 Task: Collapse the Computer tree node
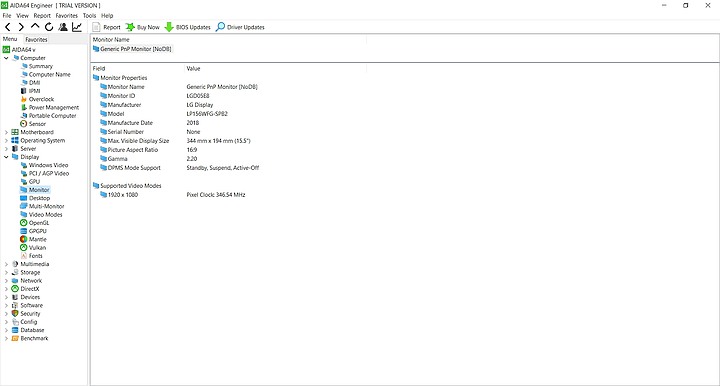(x=6, y=58)
